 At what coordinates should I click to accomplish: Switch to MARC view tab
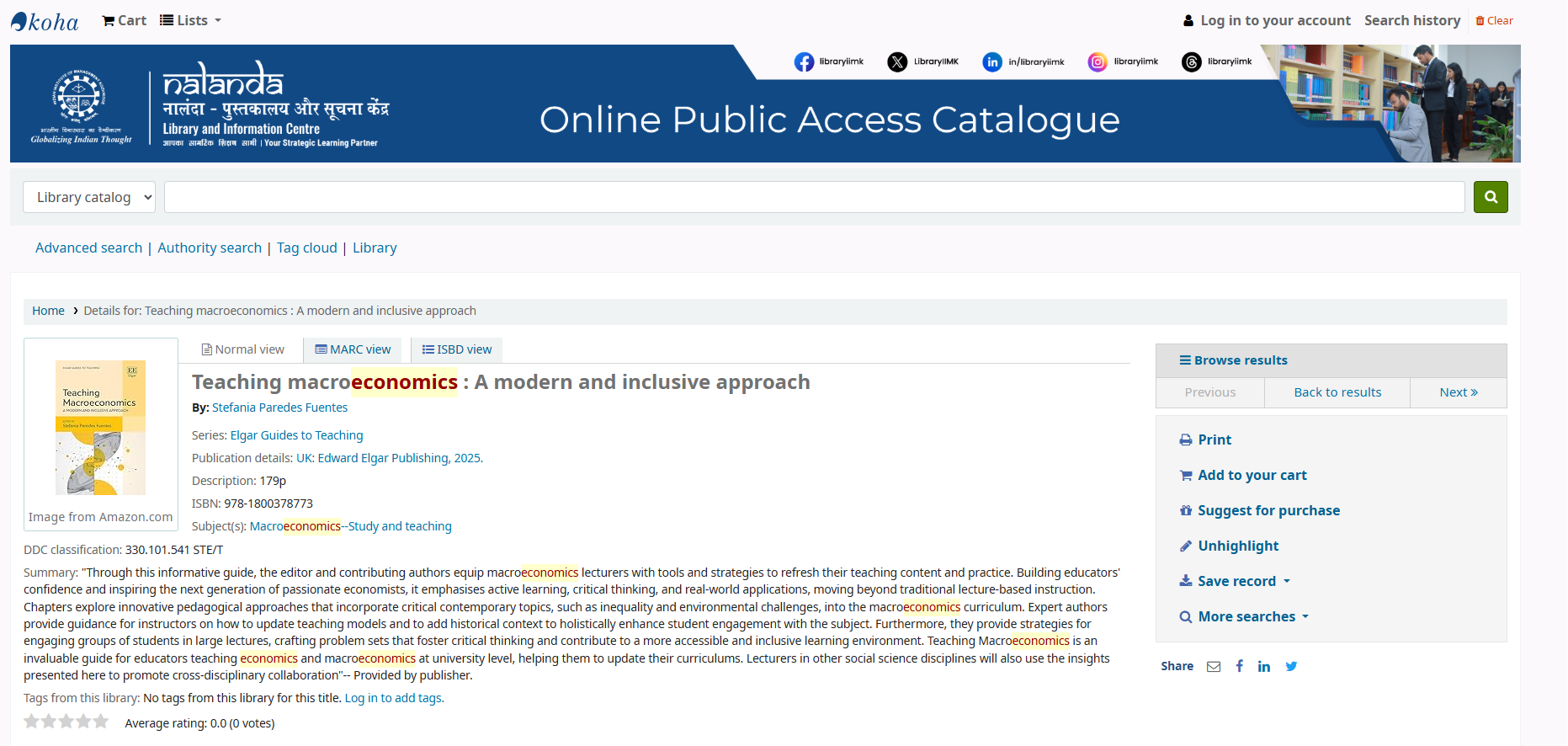pos(353,350)
